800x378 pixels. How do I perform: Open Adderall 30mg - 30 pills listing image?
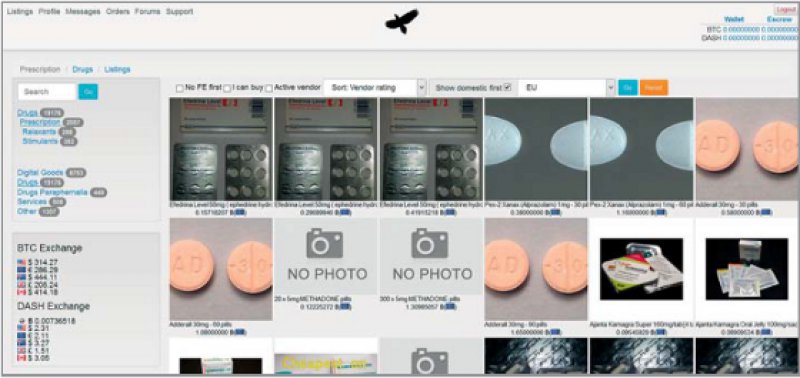point(747,149)
